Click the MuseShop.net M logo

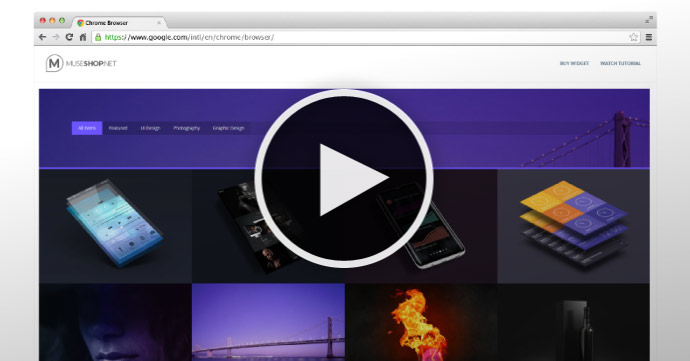(55, 63)
